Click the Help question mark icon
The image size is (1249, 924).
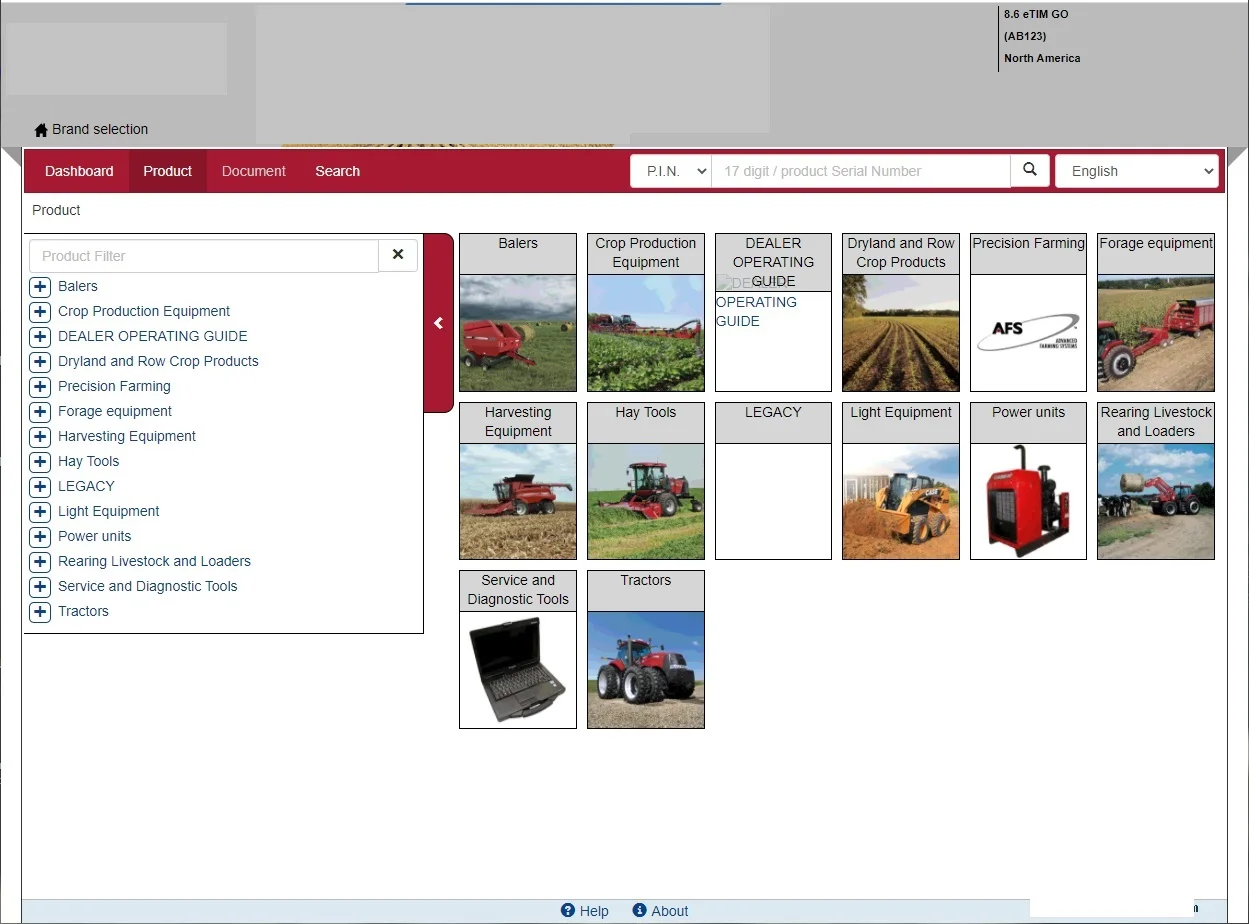pos(568,910)
